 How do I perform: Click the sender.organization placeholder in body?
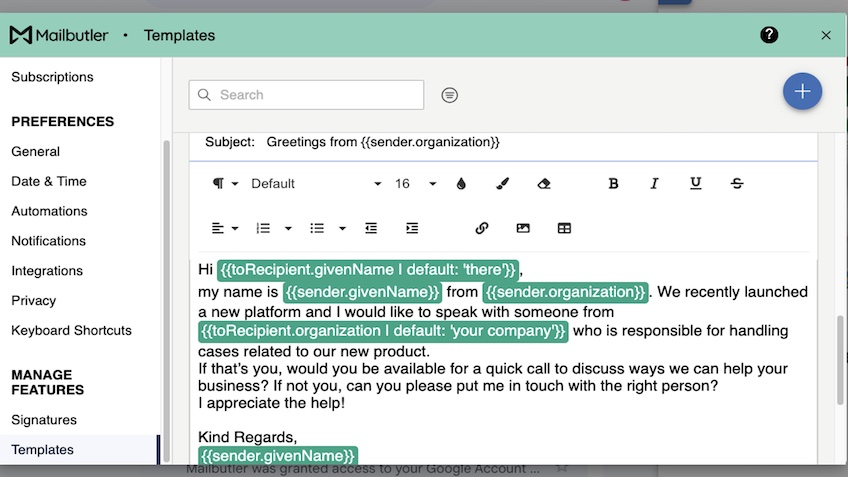(x=565, y=292)
